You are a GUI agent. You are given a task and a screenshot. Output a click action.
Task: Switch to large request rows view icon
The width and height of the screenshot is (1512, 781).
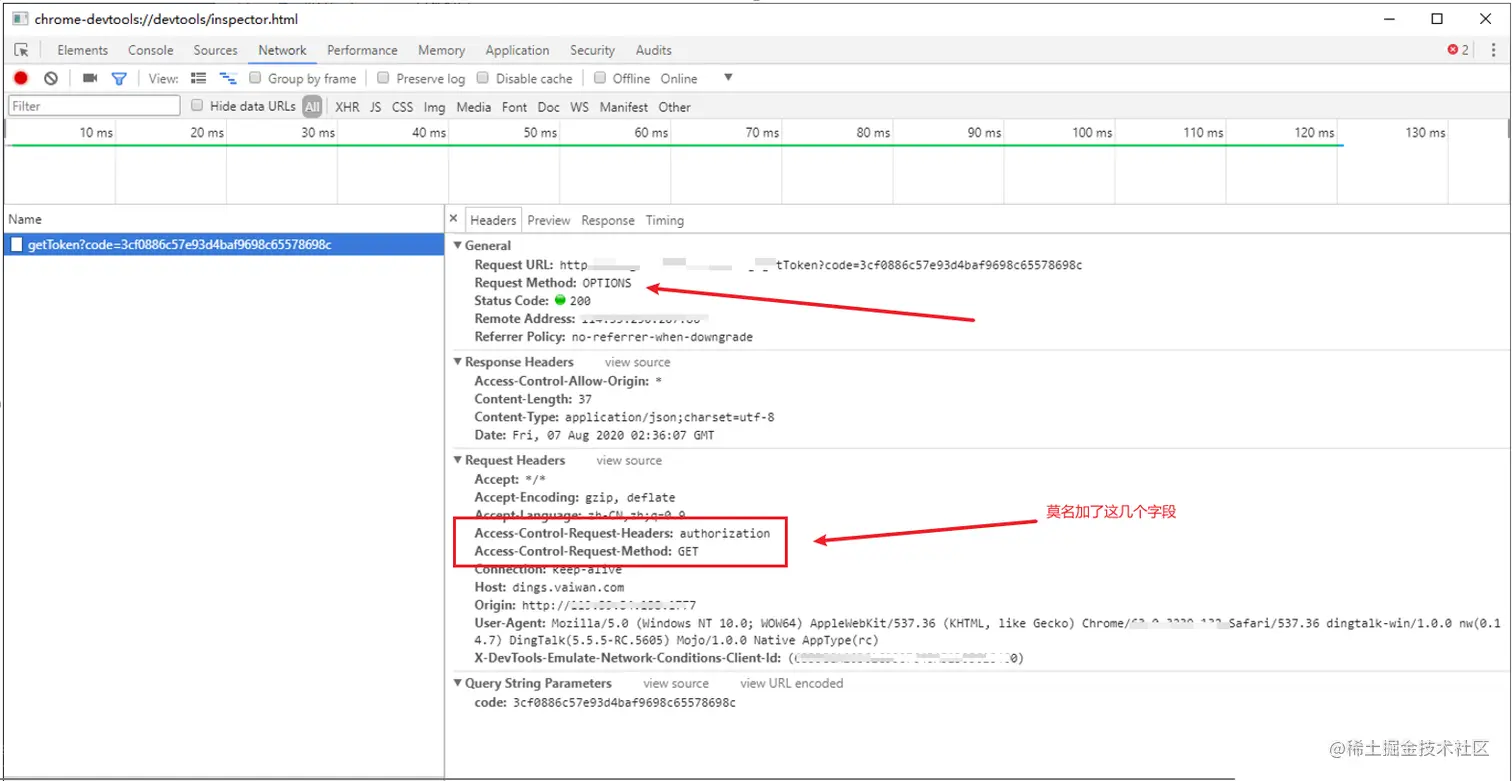click(x=198, y=78)
